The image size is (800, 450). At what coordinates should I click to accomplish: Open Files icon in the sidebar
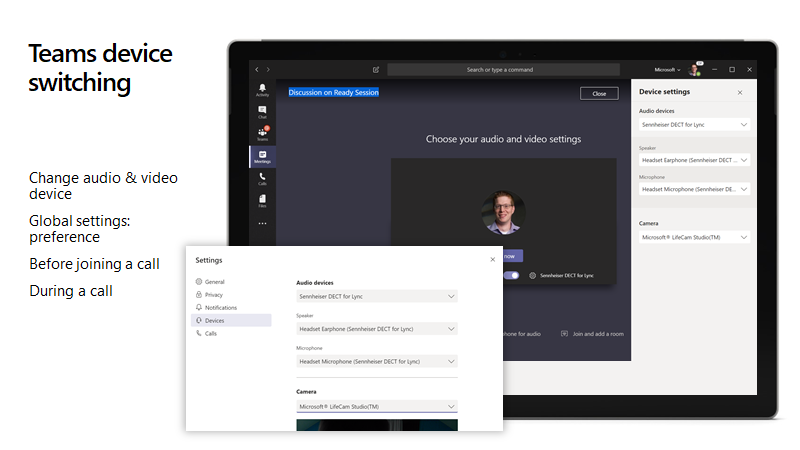[262, 201]
